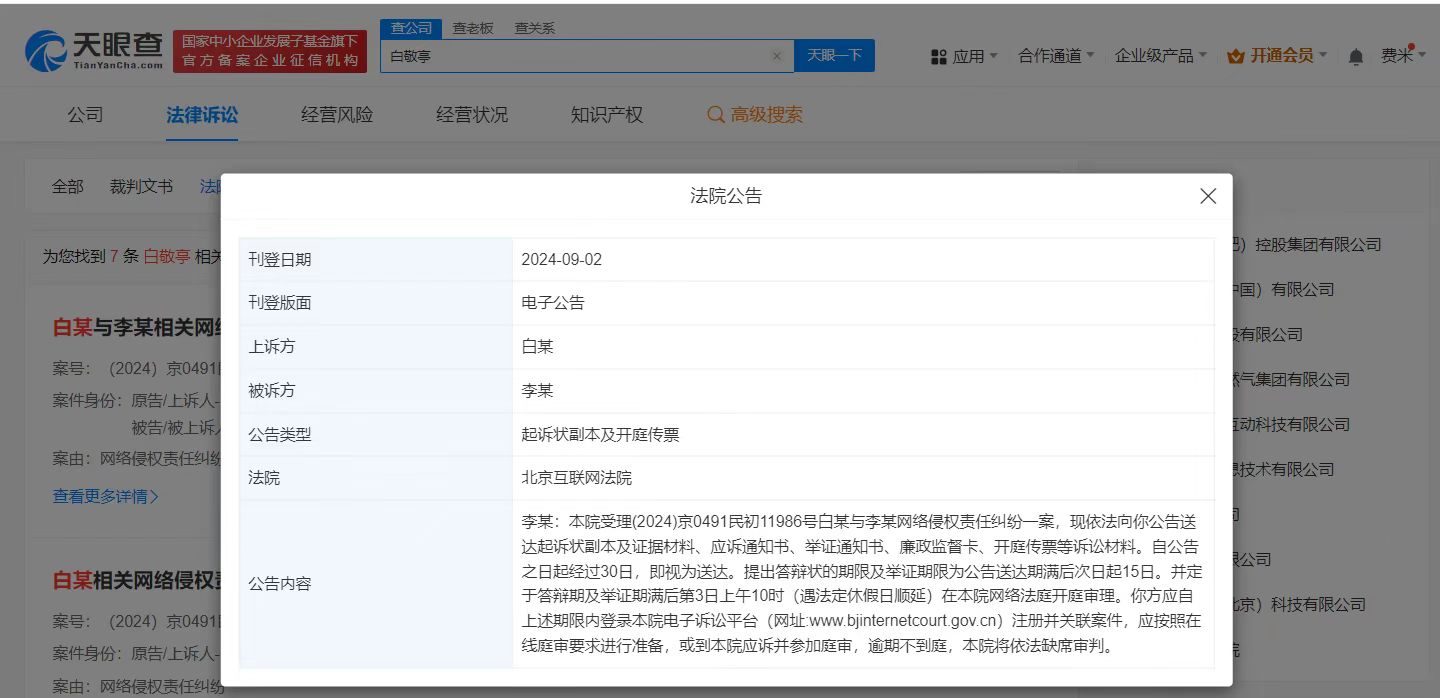Clear the search box with the × icon
The width and height of the screenshot is (1440, 698).
click(x=777, y=56)
